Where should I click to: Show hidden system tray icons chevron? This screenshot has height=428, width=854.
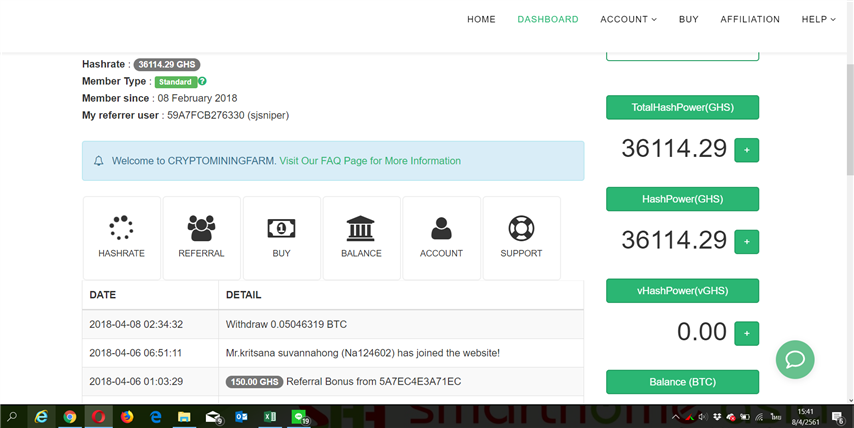tap(675, 417)
